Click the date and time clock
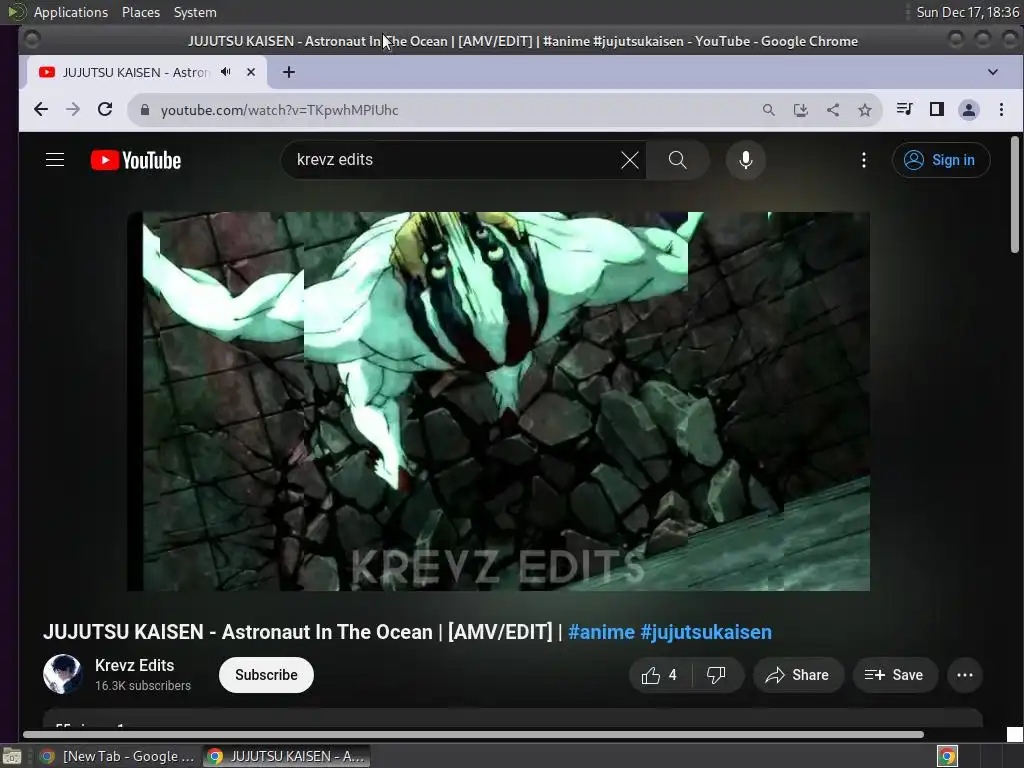 coord(967,12)
